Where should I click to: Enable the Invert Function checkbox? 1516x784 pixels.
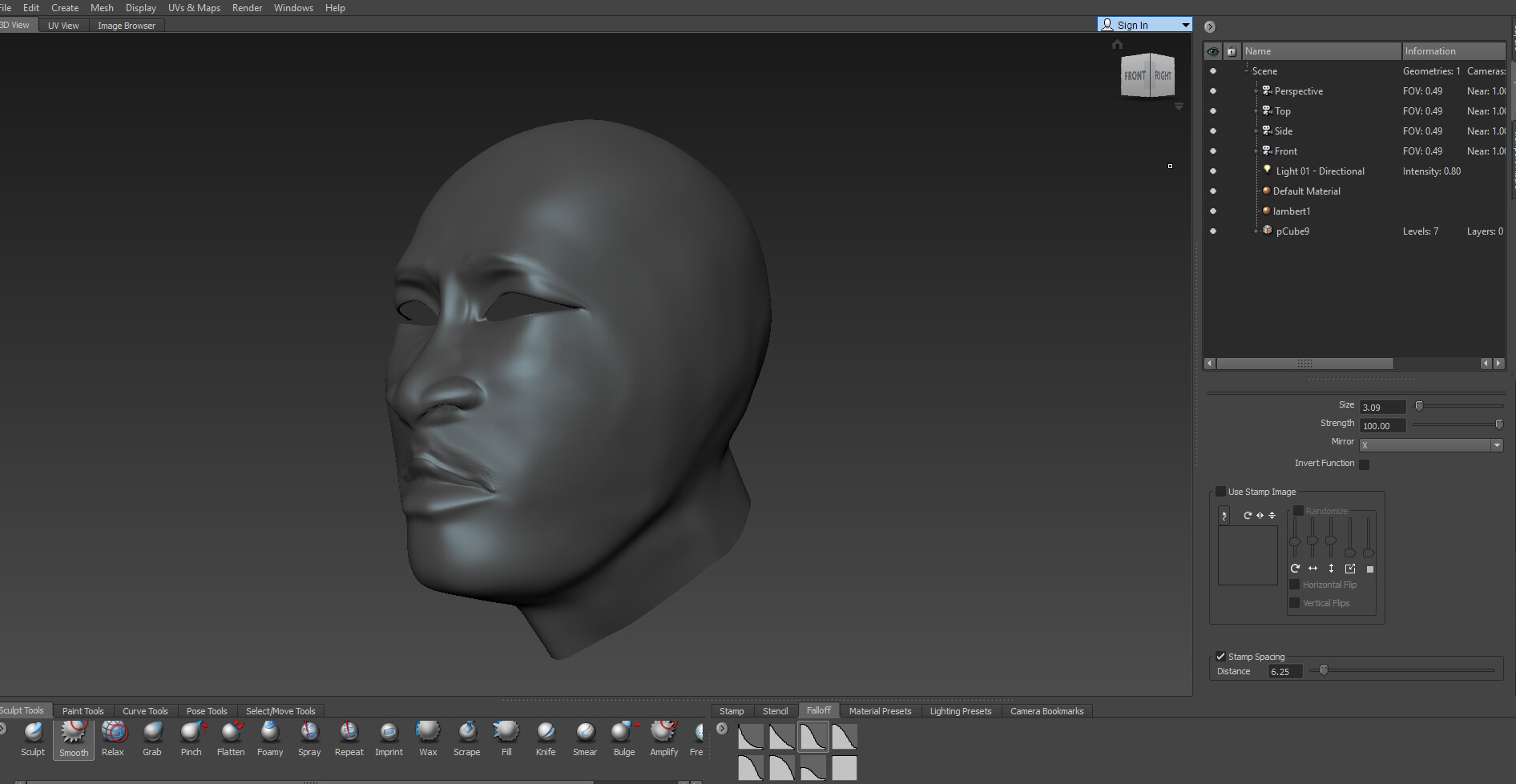pyautogui.click(x=1364, y=464)
